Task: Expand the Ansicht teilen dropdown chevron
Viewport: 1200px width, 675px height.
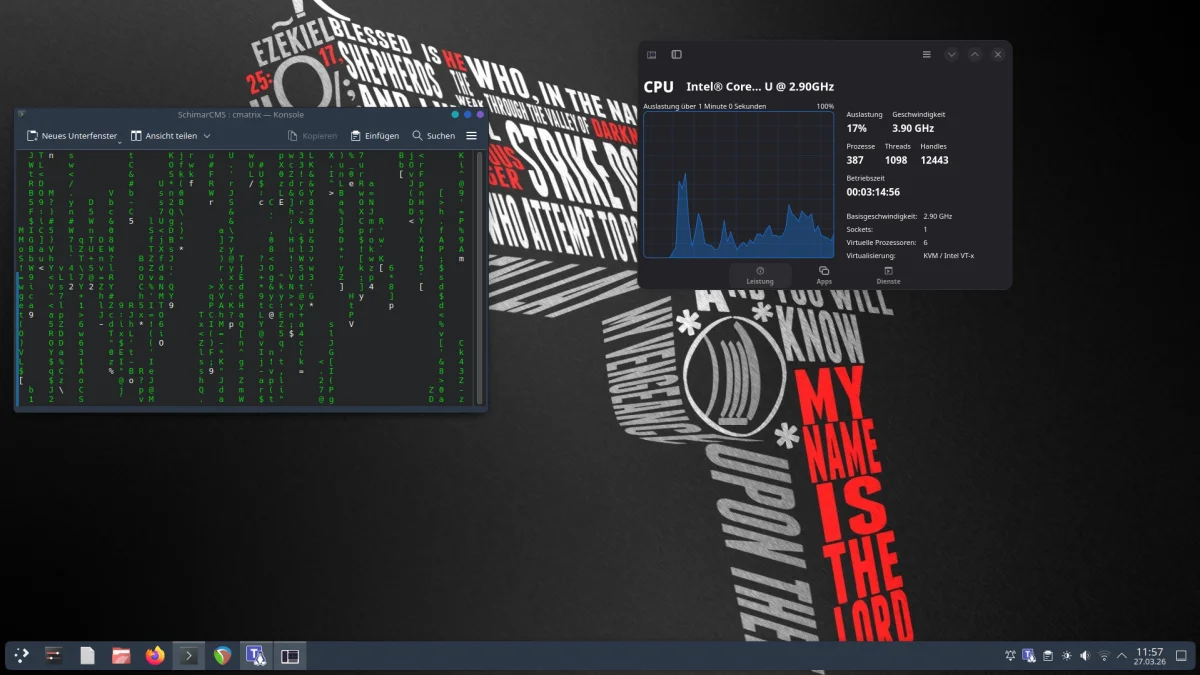Action: (207, 136)
